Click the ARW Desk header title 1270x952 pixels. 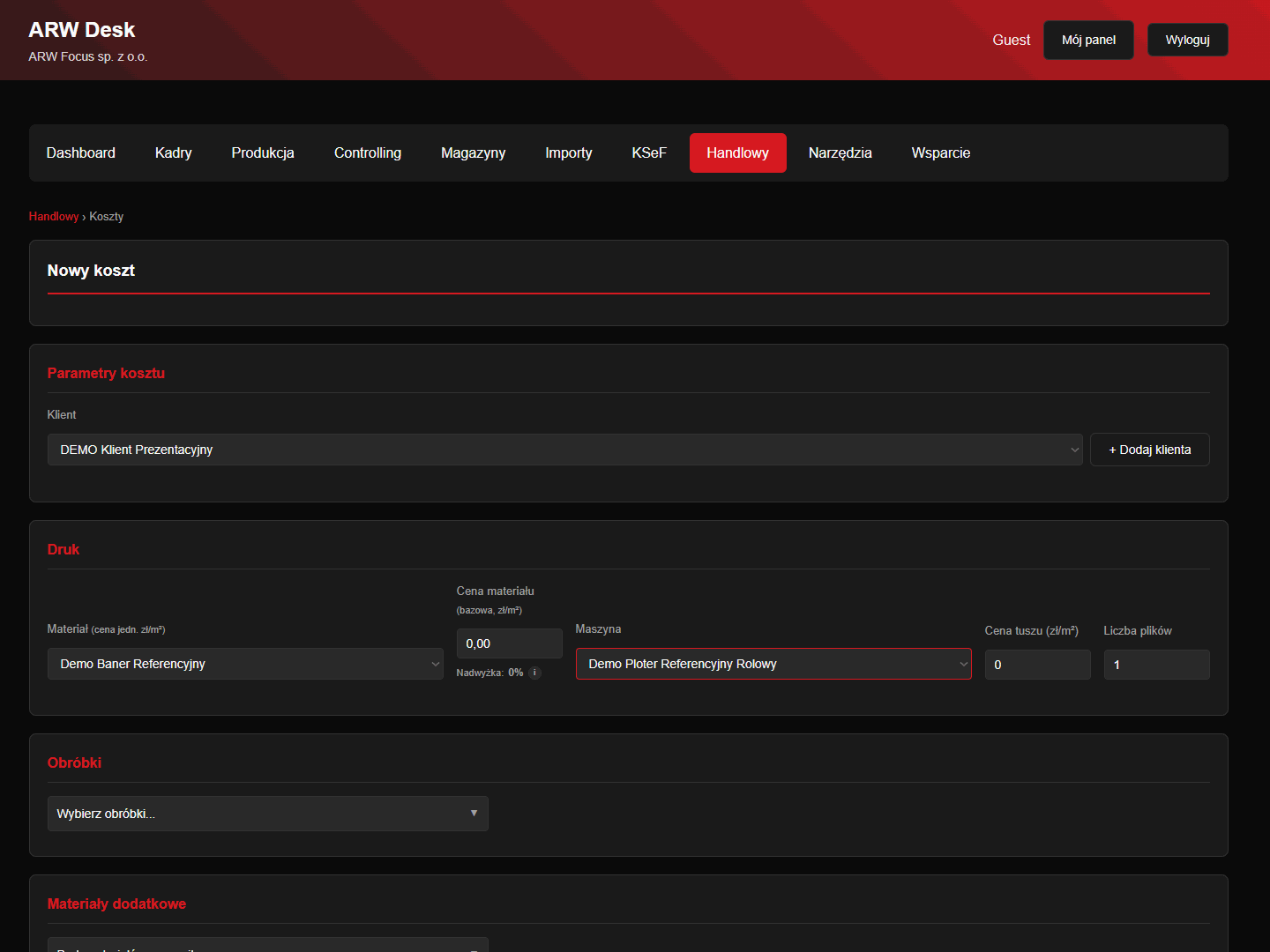click(x=82, y=30)
